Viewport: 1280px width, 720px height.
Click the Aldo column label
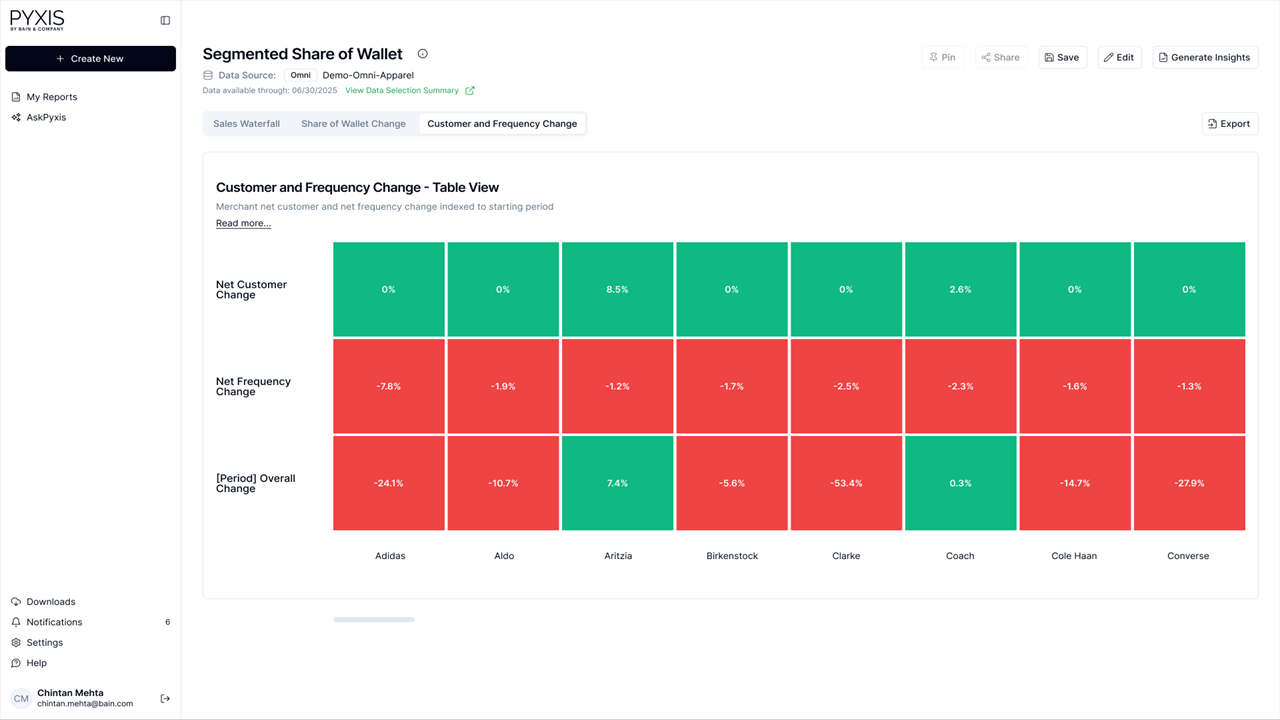504,556
